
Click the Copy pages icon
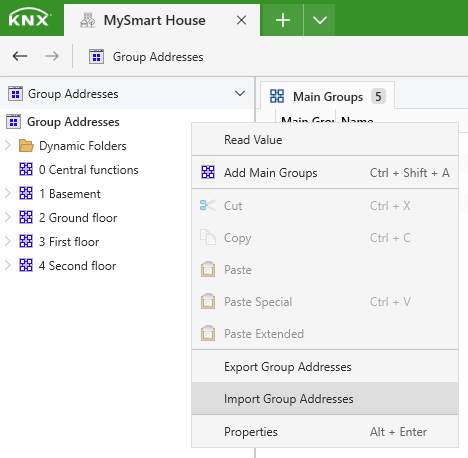coord(208,237)
